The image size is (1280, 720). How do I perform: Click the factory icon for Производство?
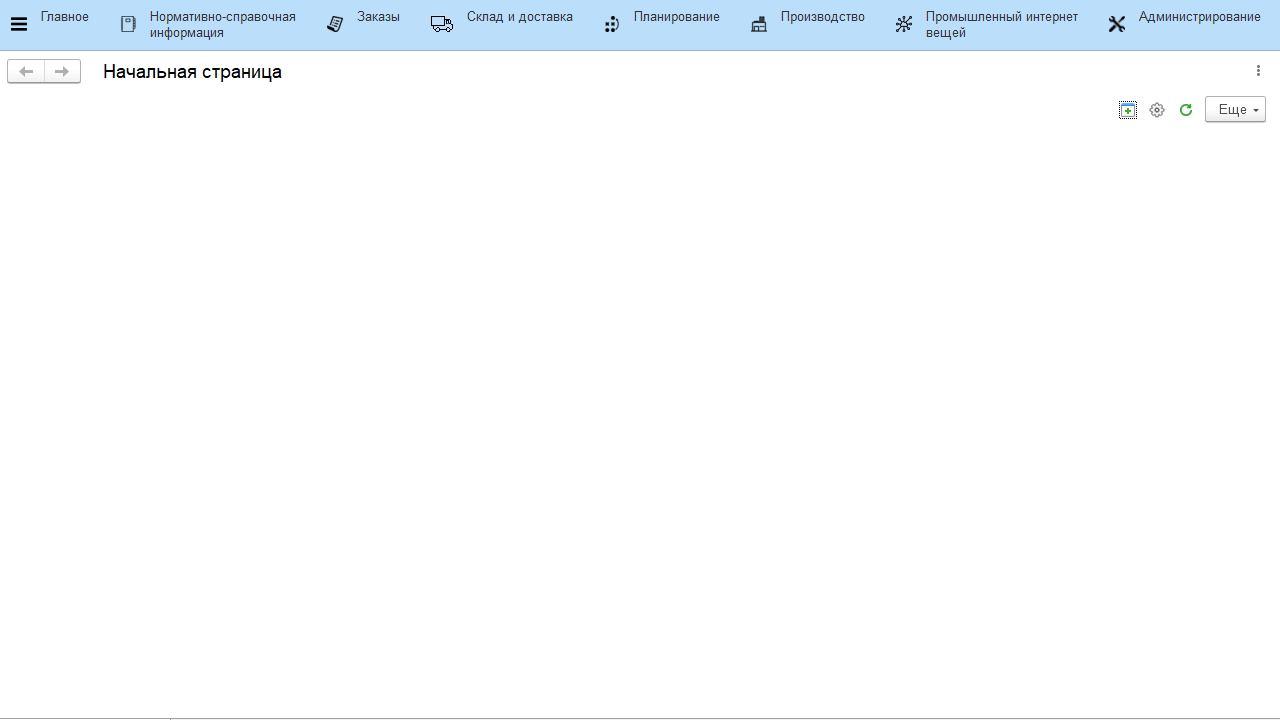[759, 24]
